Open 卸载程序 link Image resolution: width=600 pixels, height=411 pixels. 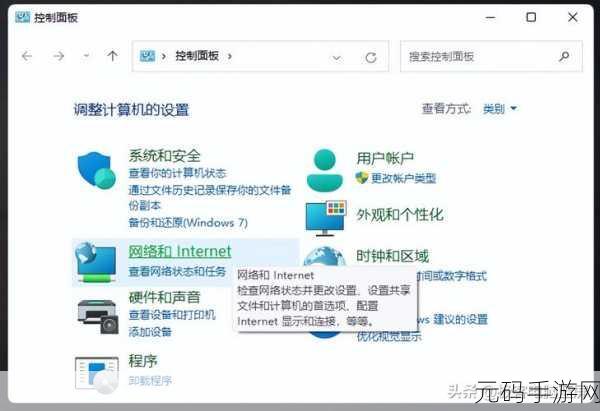tap(150, 380)
